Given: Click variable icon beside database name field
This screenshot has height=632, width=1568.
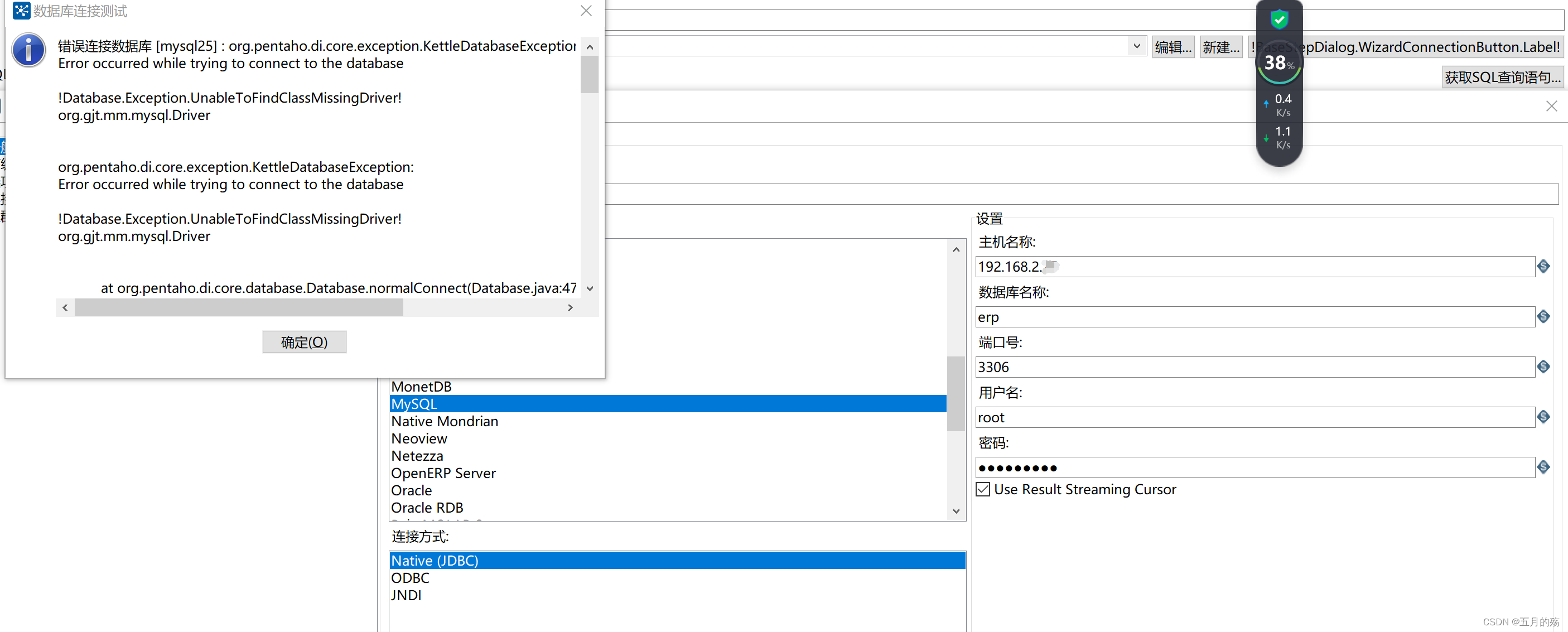Looking at the screenshot, I should point(1543,316).
